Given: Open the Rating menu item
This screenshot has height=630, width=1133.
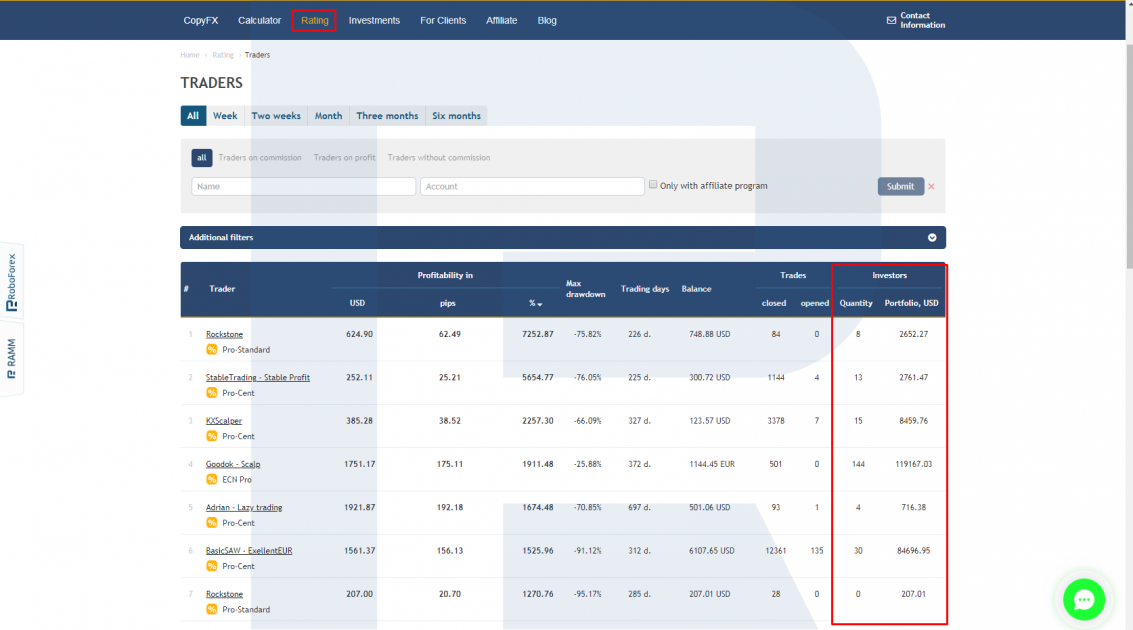Looking at the screenshot, I should pyautogui.click(x=314, y=20).
